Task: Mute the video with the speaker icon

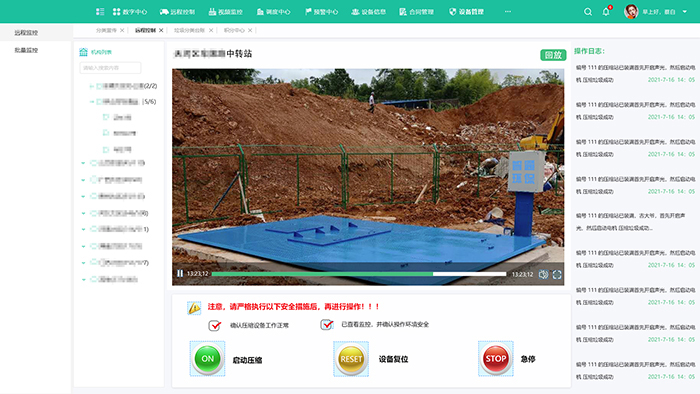Action: coord(543,274)
